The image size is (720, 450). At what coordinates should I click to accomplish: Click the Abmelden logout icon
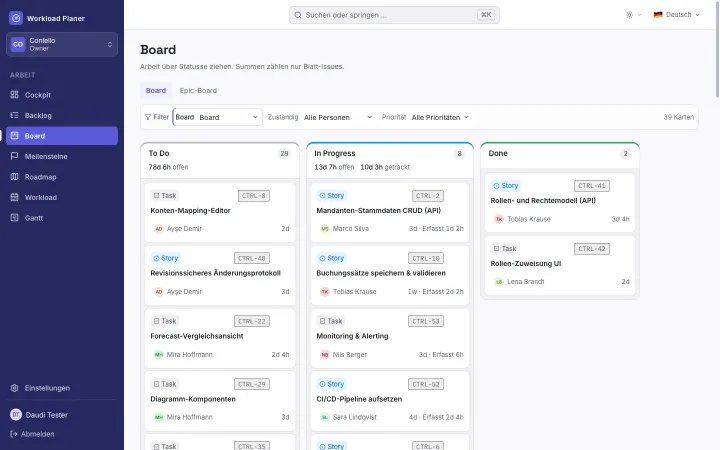pyautogui.click(x=14, y=434)
